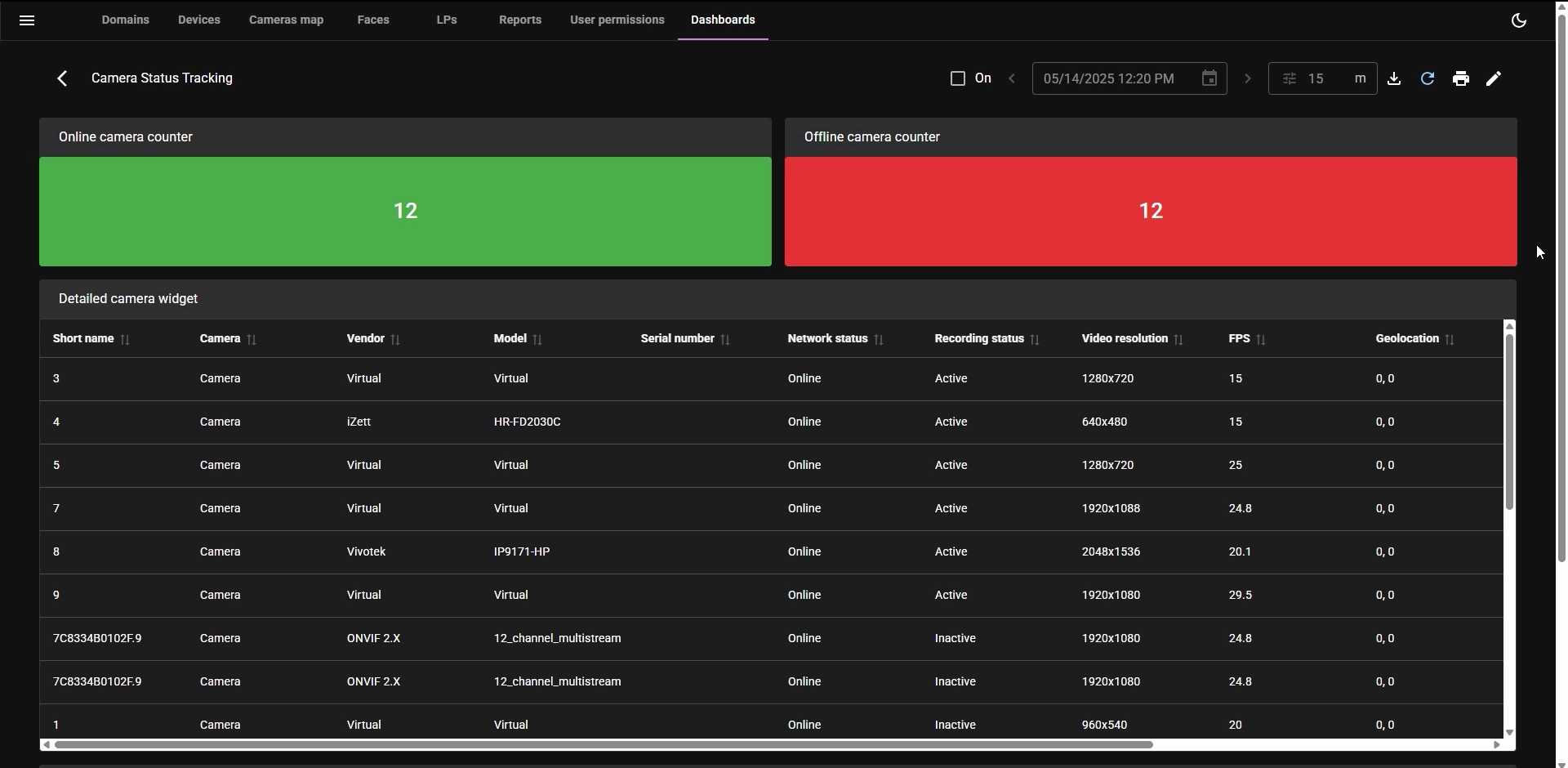This screenshot has width=1568, height=768.
Task: Edit the dashboard with pencil icon
Action: pyautogui.click(x=1494, y=78)
